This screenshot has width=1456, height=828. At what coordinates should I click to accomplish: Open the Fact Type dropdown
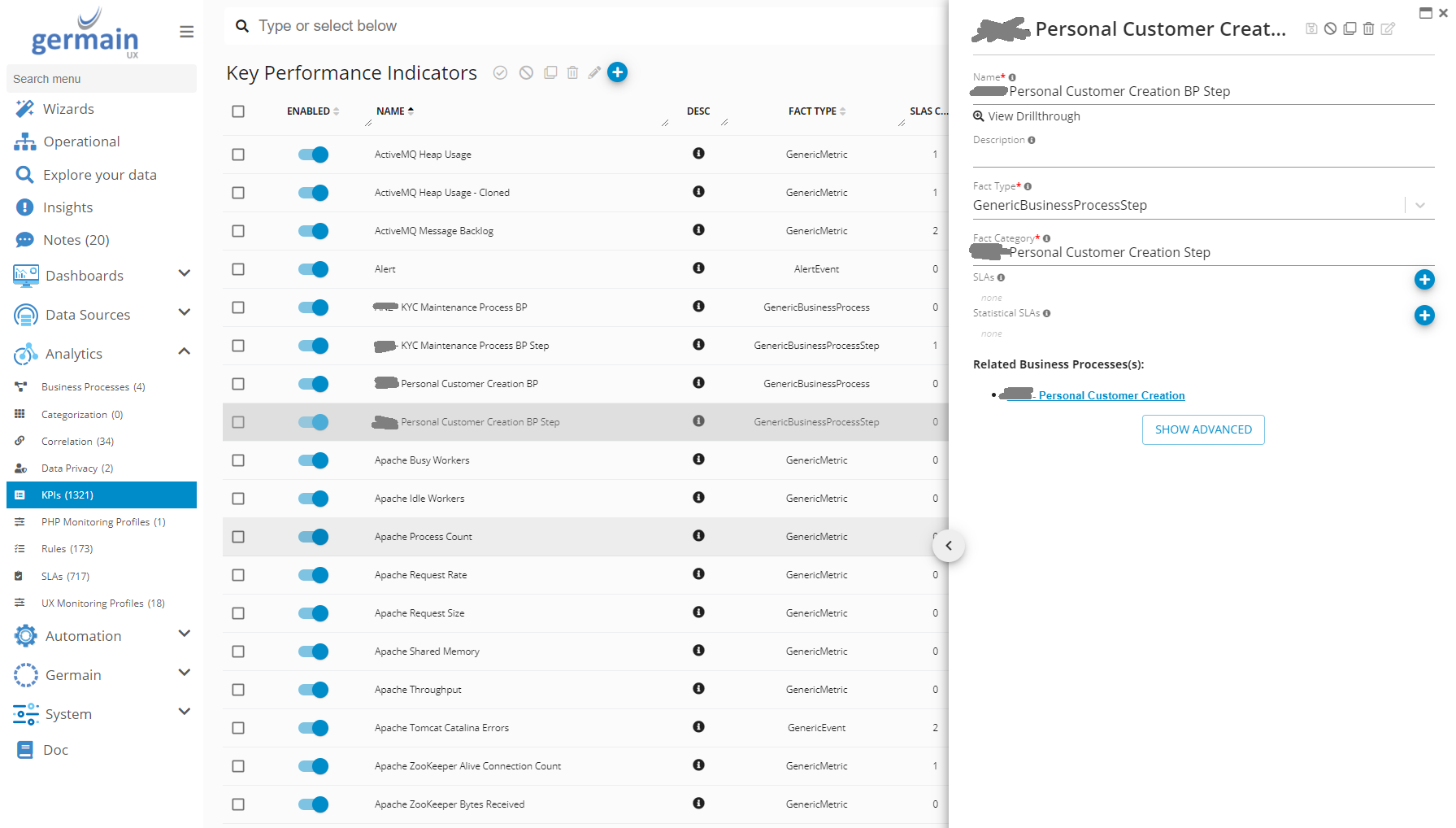(x=1419, y=205)
